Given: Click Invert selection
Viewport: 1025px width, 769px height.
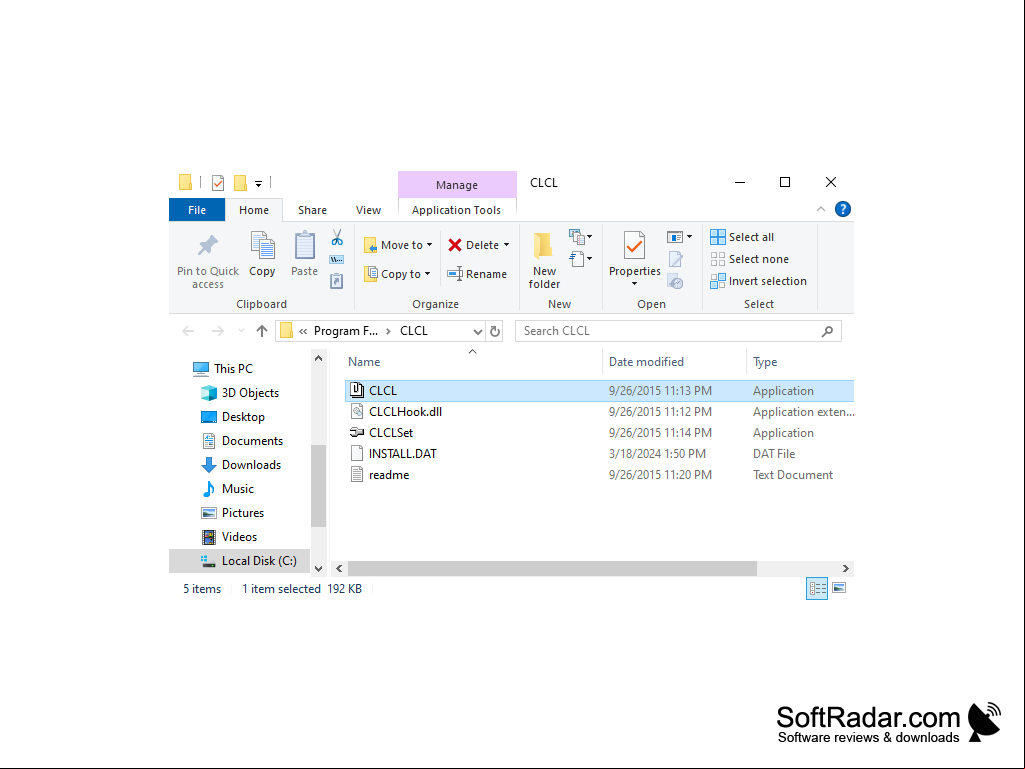Looking at the screenshot, I should coord(758,281).
